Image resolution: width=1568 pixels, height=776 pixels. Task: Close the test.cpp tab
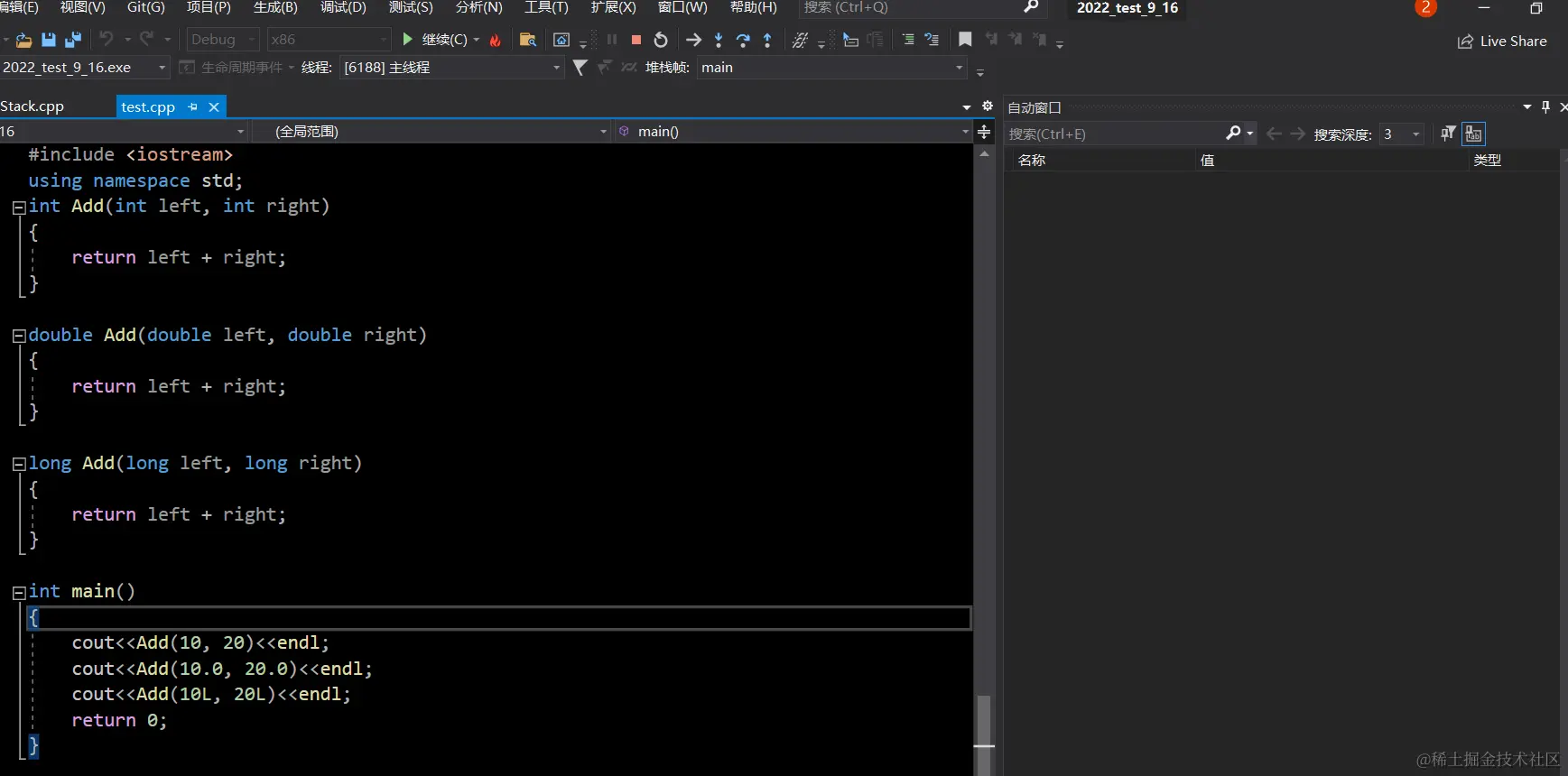point(214,106)
